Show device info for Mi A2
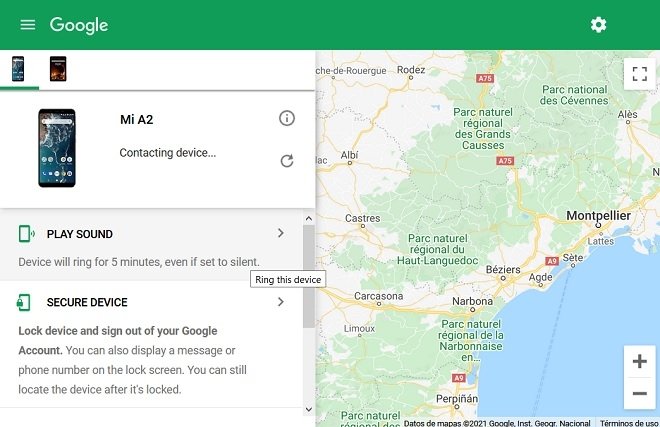This screenshot has height=427, width=660. coord(287,118)
